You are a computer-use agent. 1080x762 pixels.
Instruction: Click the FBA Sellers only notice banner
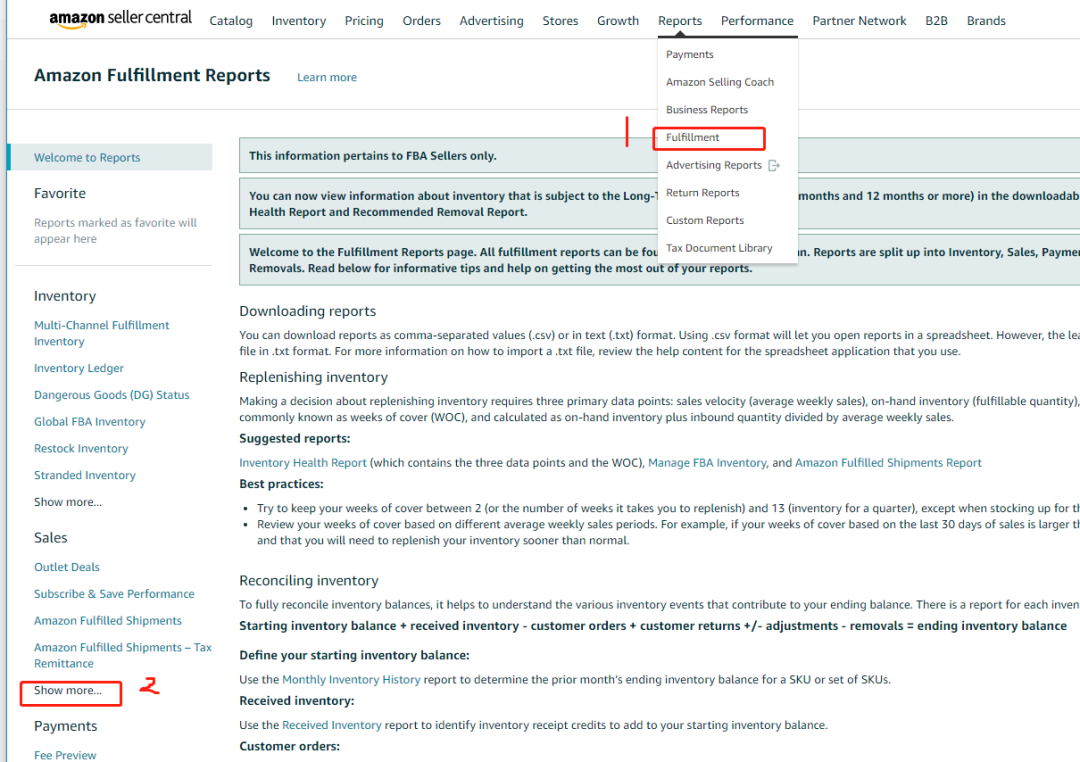point(659,156)
